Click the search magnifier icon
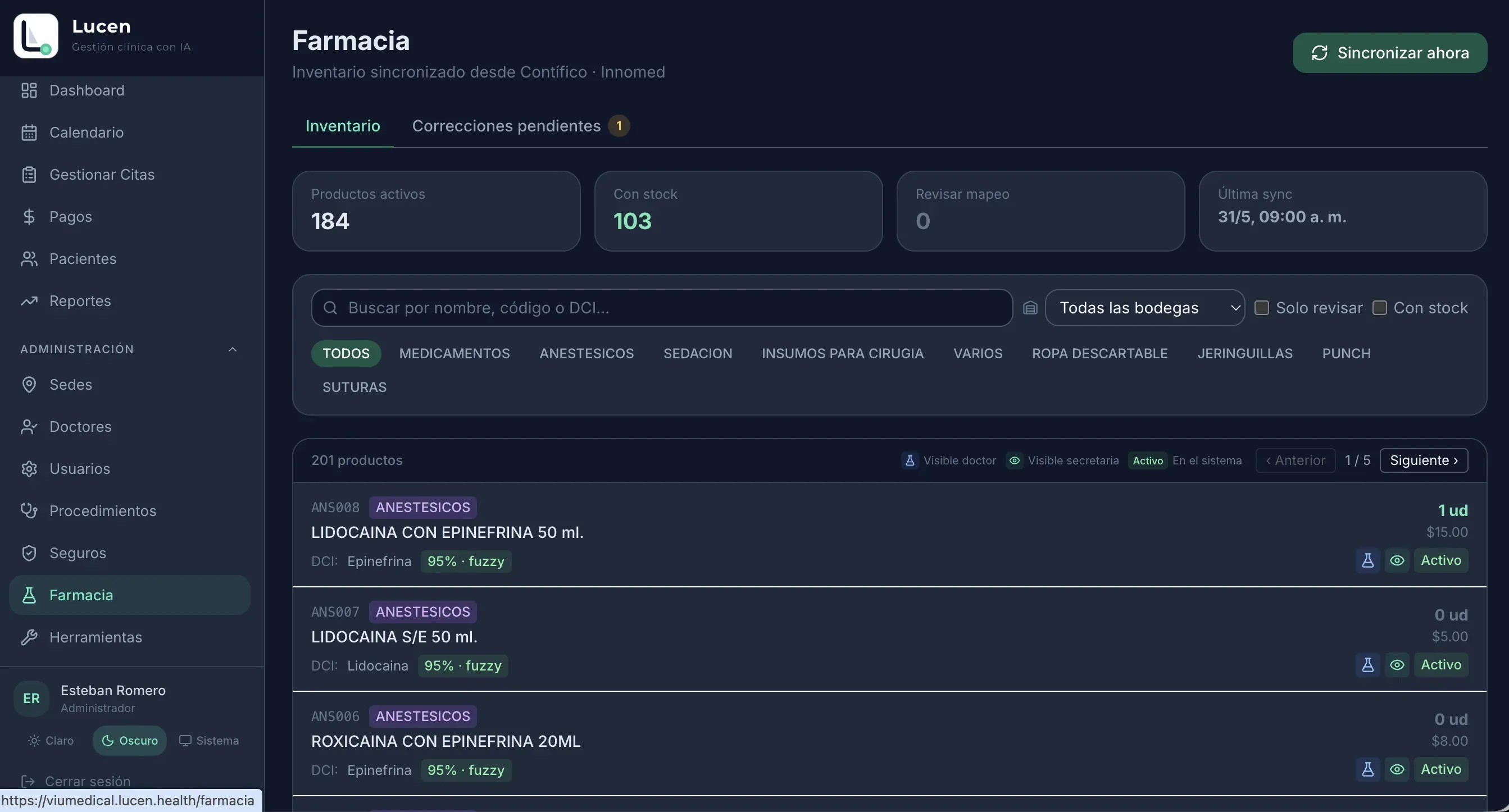 pyautogui.click(x=330, y=308)
